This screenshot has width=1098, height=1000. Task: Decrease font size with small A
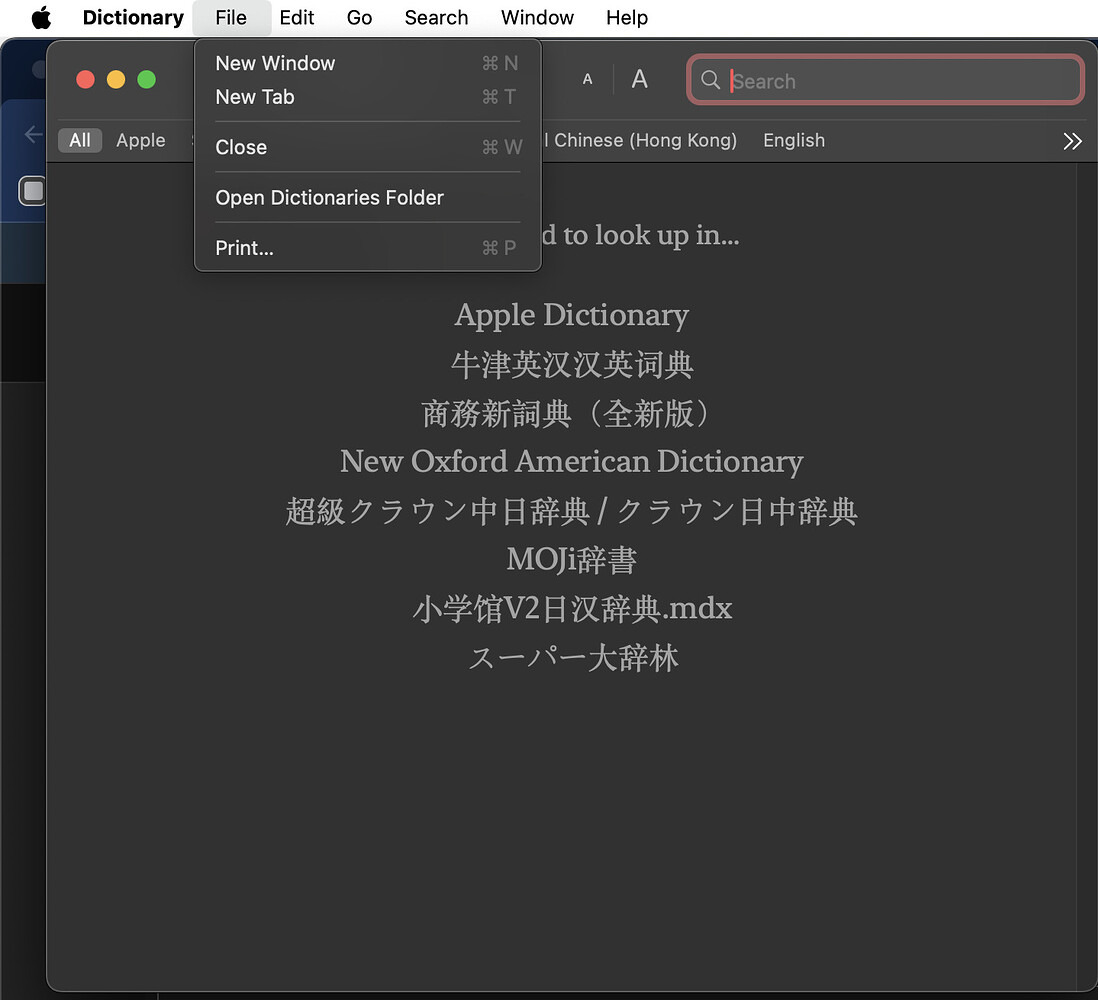click(587, 80)
